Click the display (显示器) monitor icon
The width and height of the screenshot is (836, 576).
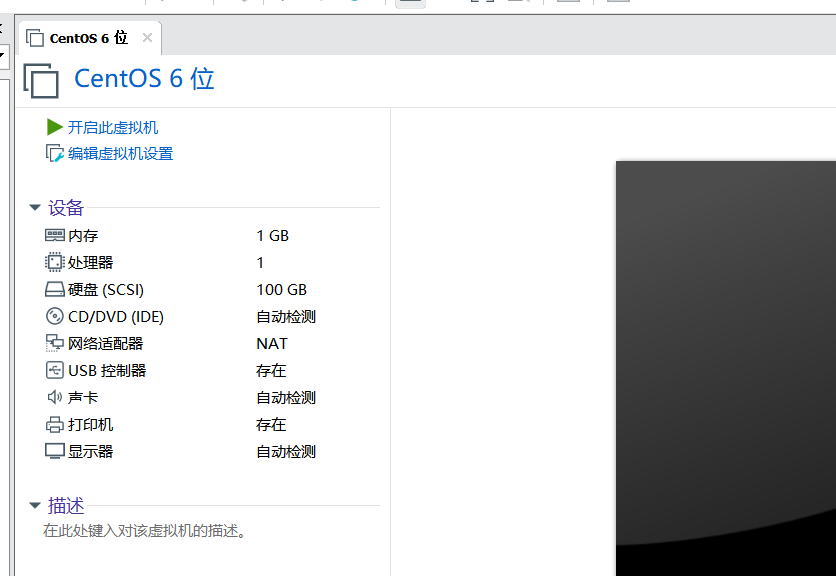tap(54, 451)
